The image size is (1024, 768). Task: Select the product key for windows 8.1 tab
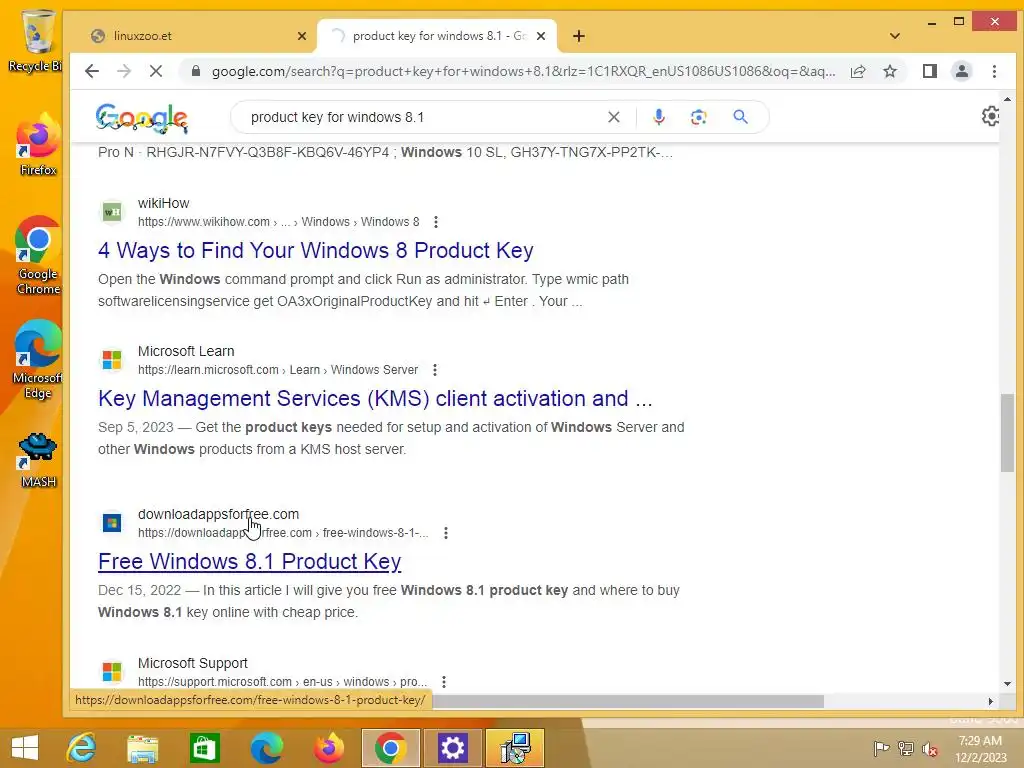436,36
